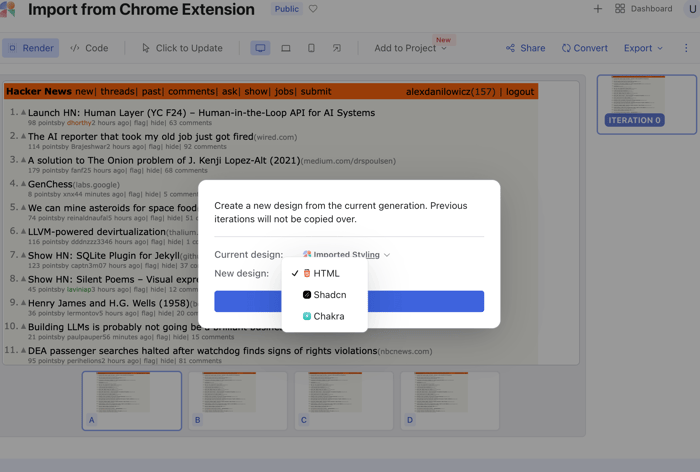700x472 pixels.
Task: Click the 'comments' nav link
Action: pos(191,92)
